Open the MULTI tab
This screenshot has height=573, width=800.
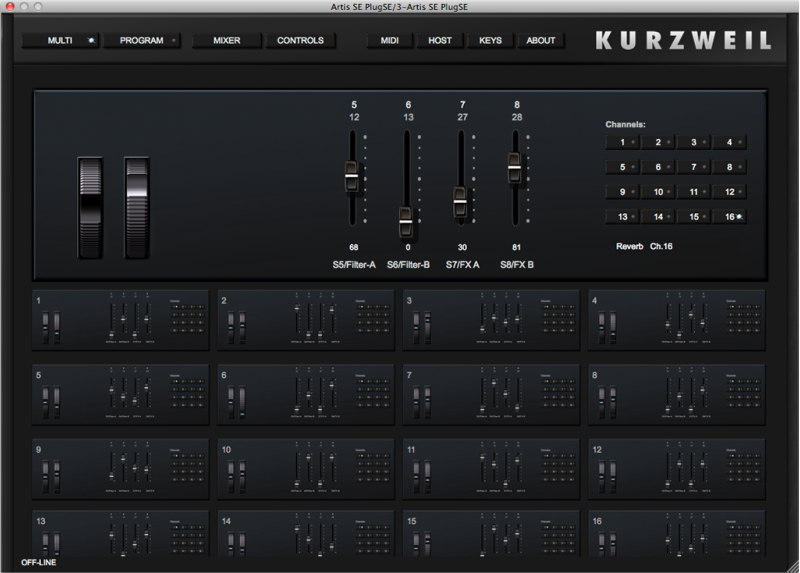60,41
